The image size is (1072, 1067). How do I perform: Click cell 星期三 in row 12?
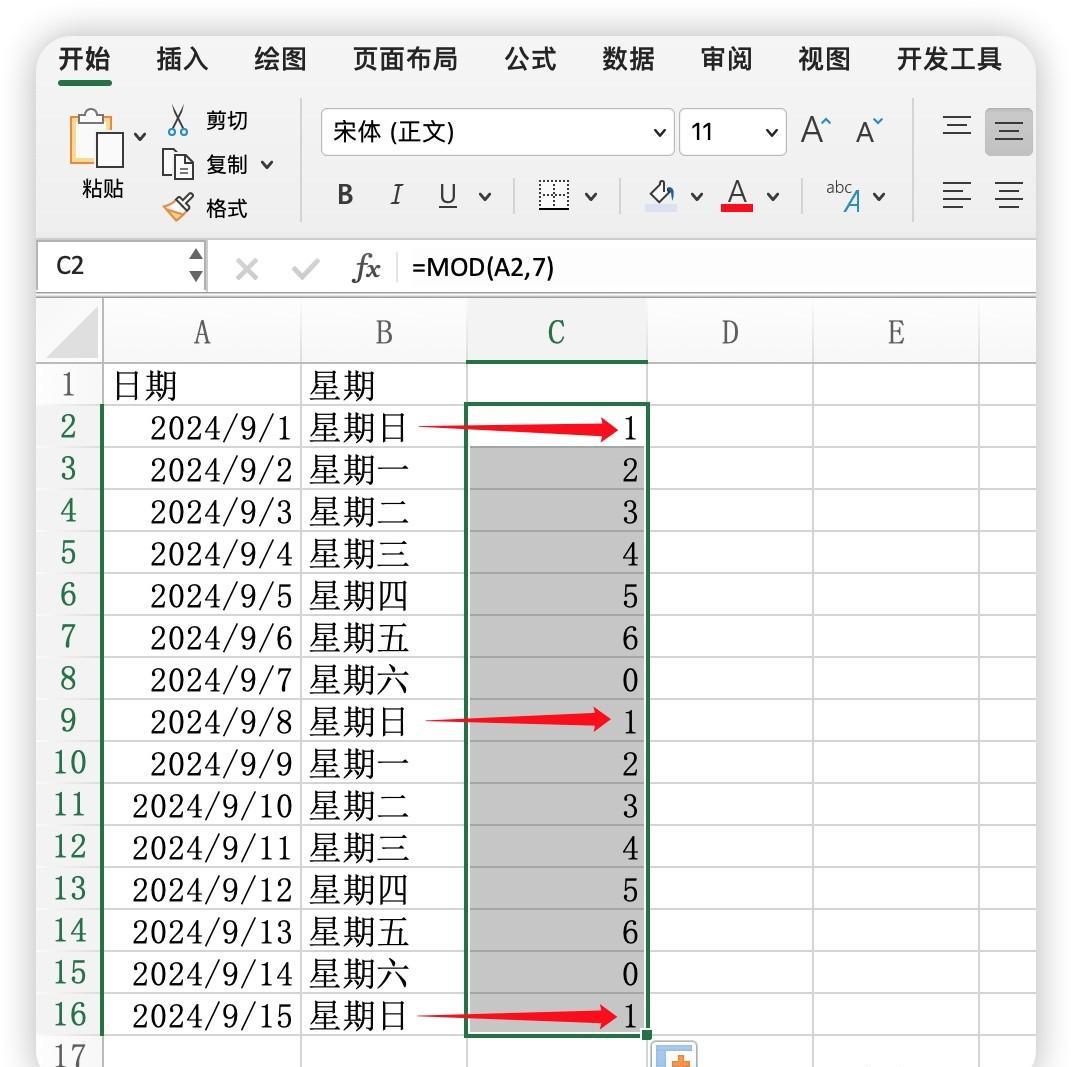pyautogui.click(x=384, y=847)
